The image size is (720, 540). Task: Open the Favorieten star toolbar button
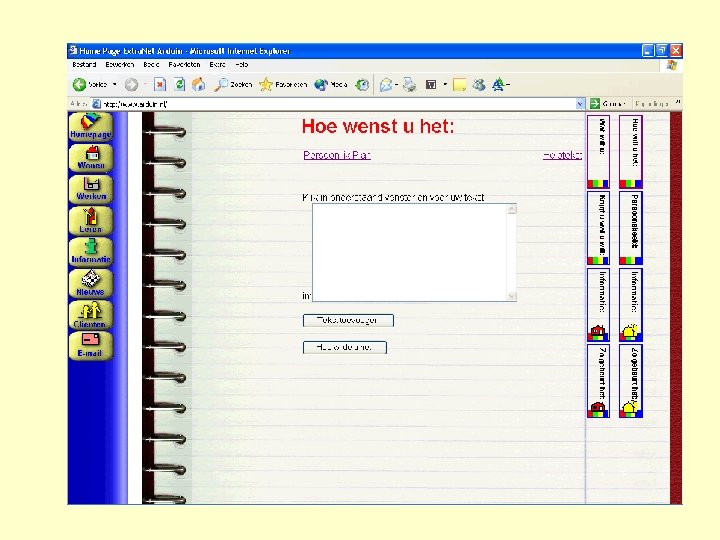click(x=283, y=84)
